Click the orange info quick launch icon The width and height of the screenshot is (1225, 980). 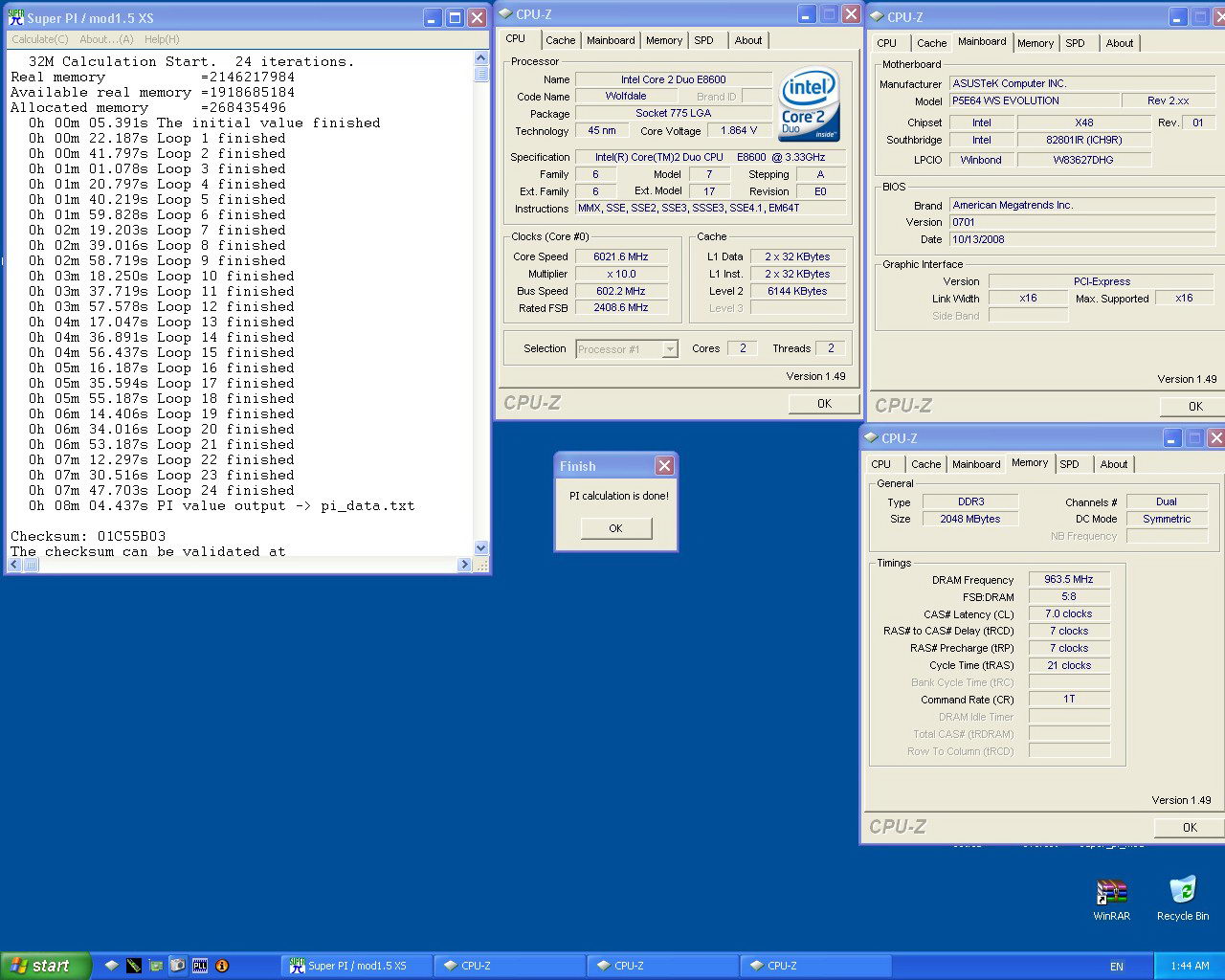click(222, 966)
